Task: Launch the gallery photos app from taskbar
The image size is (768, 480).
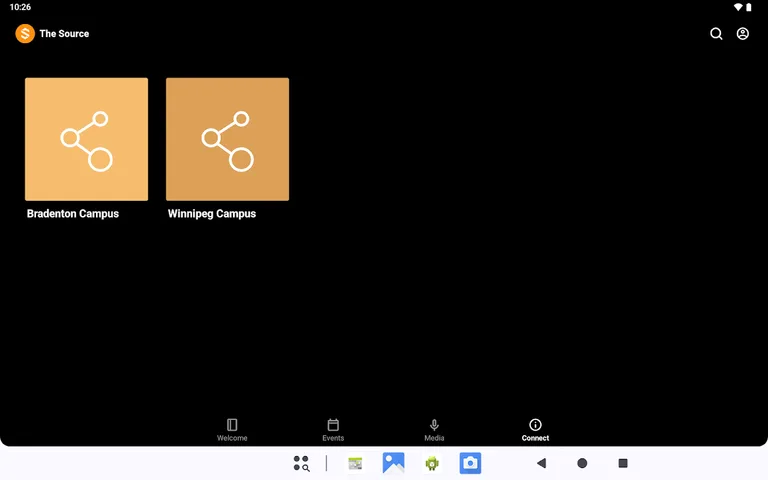Action: (x=393, y=463)
